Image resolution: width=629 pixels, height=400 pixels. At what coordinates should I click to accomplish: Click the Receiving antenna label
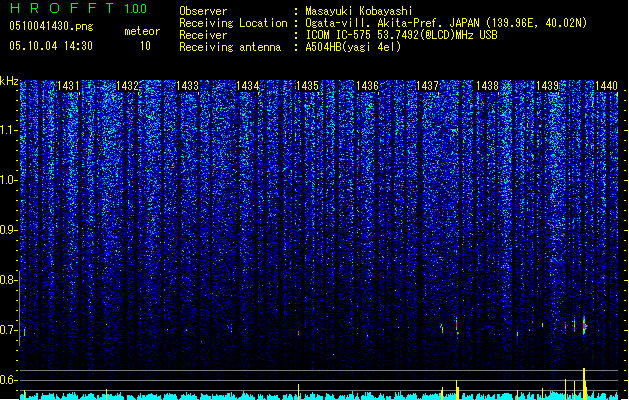pyautogui.click(x=230, y=47)
